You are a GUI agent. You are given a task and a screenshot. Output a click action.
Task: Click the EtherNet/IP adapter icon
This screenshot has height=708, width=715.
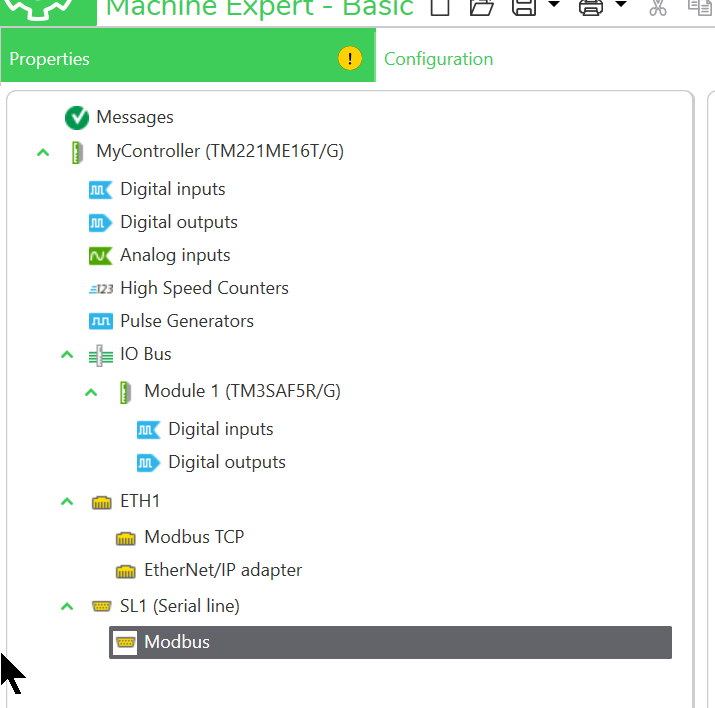coord(125,571)
